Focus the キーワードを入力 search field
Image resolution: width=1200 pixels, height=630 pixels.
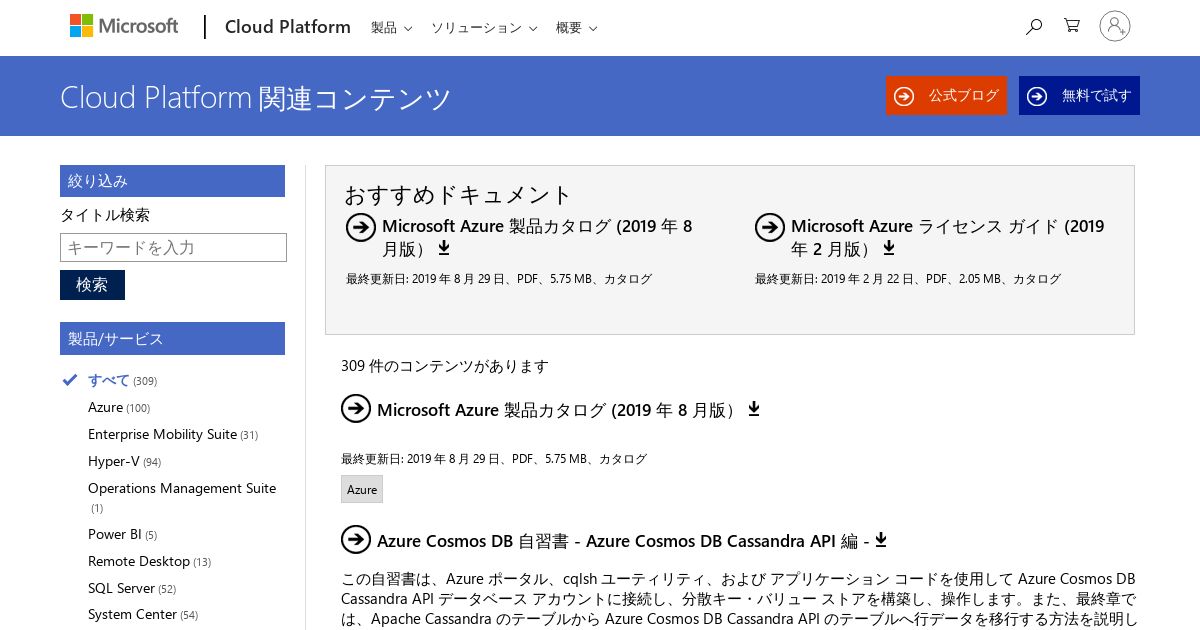173,248
